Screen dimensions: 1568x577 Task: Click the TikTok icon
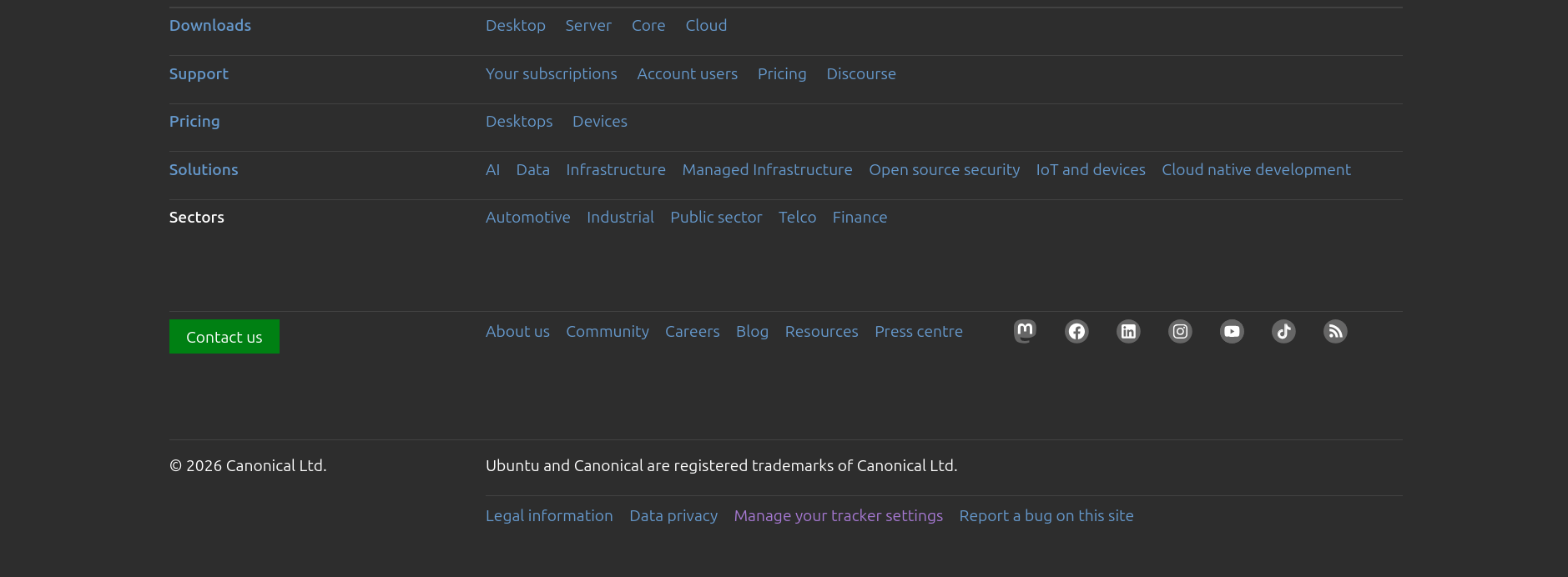(1283, 332)
